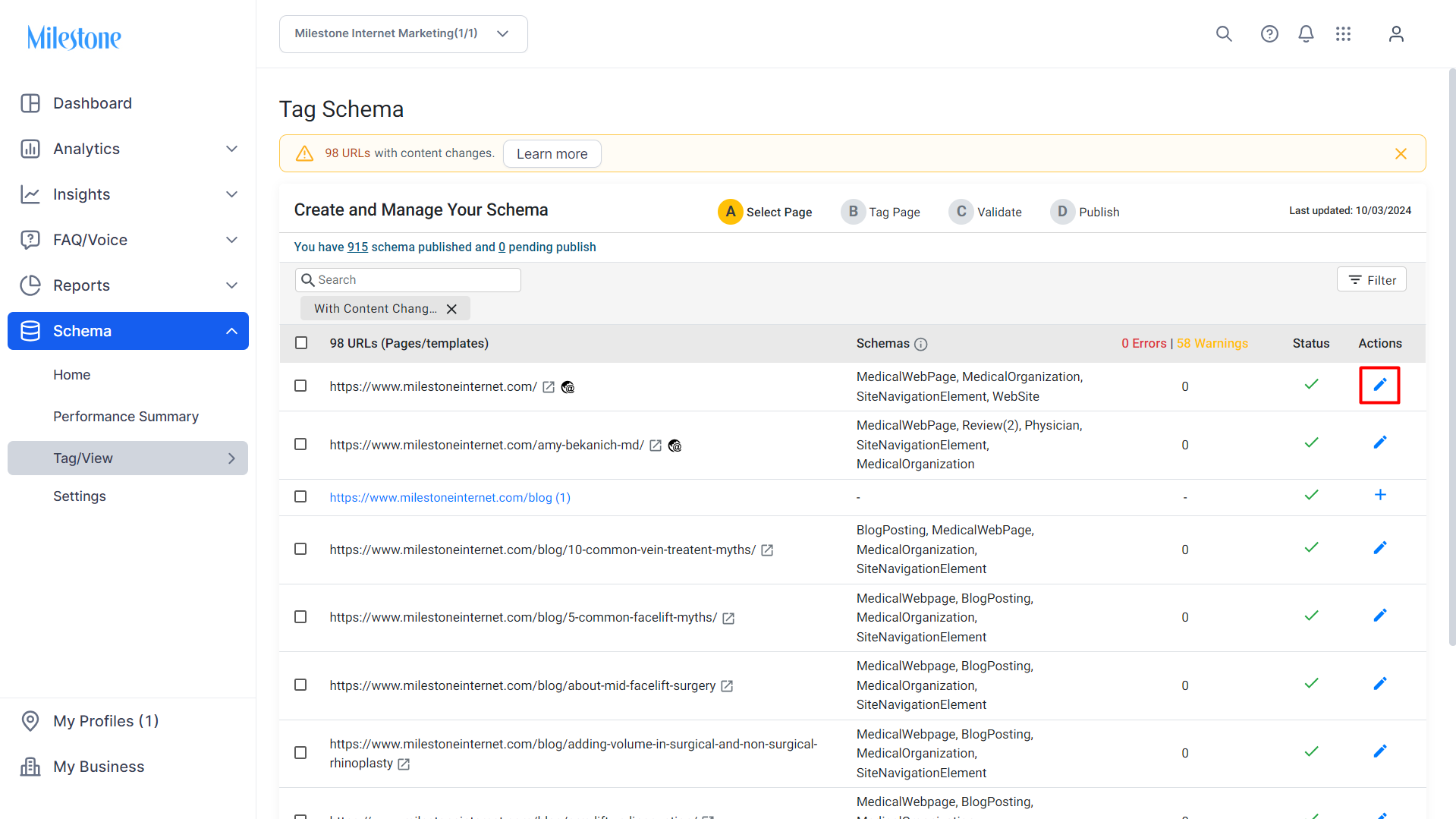This screenshot has width=1456, height=819.
Task: Check the 10-common-vein-treatent-myths row checkbox
Action: 300,550
